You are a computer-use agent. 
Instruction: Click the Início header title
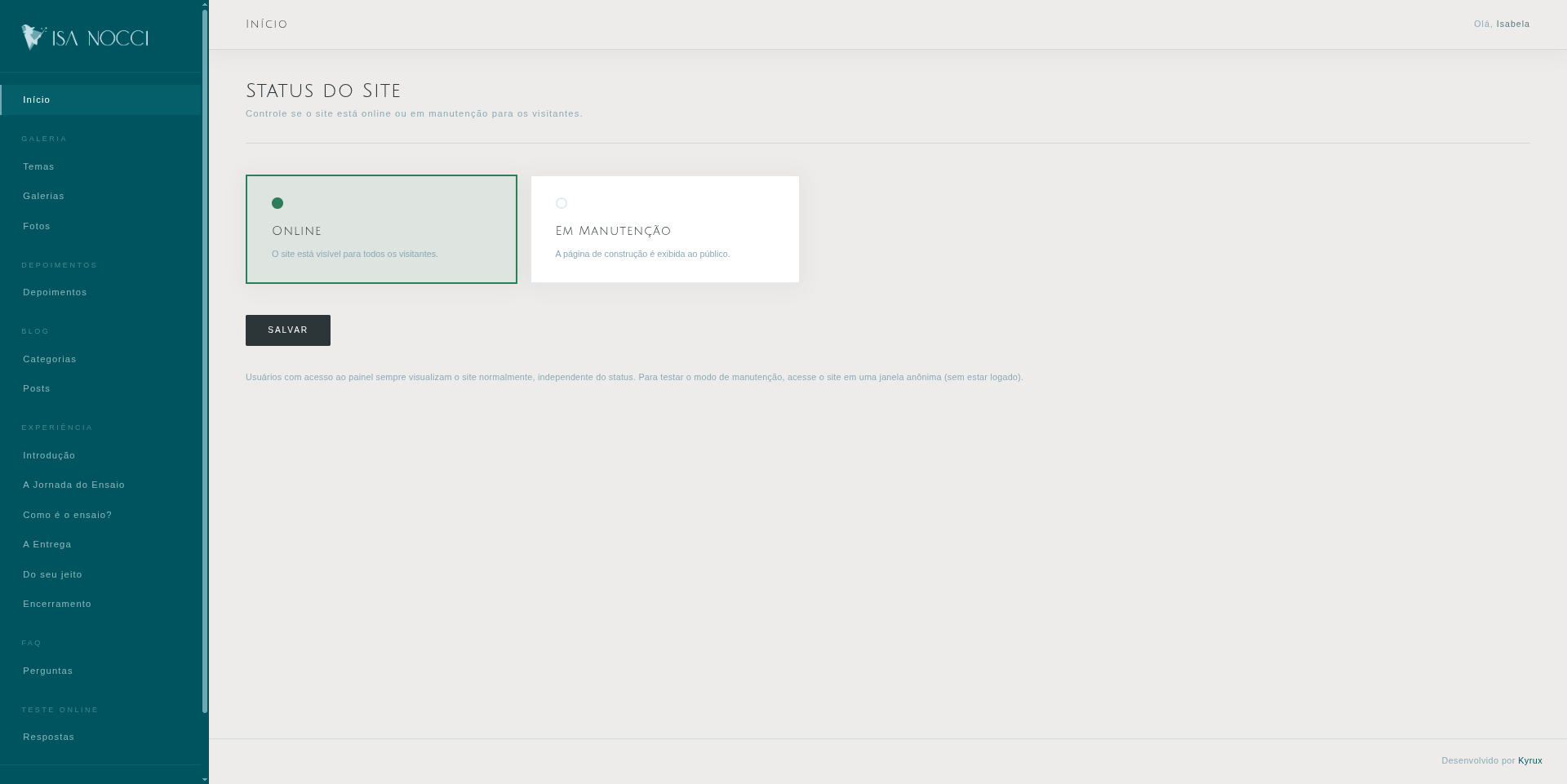(x=267, y=24)
